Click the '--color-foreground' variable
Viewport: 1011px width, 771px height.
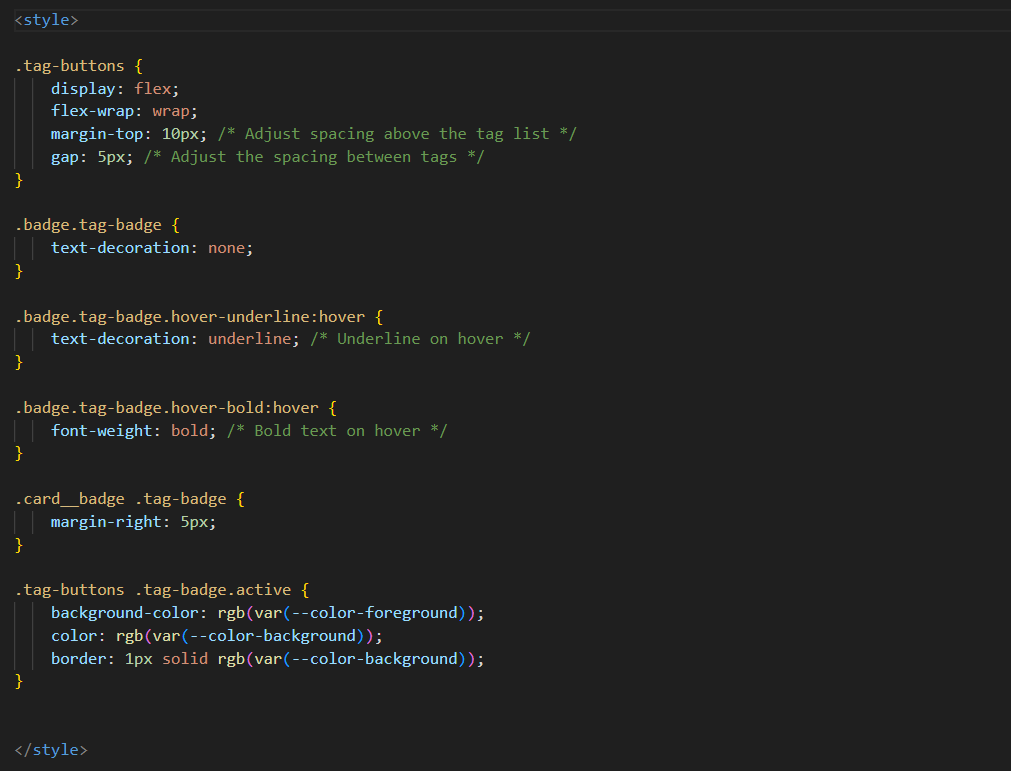(x=374, y=613)
